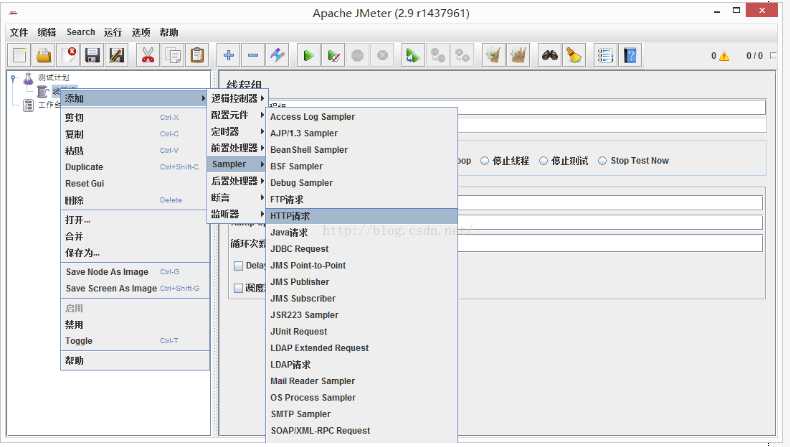
Task: Choose JDBC Request sampler
Action: 361,249
